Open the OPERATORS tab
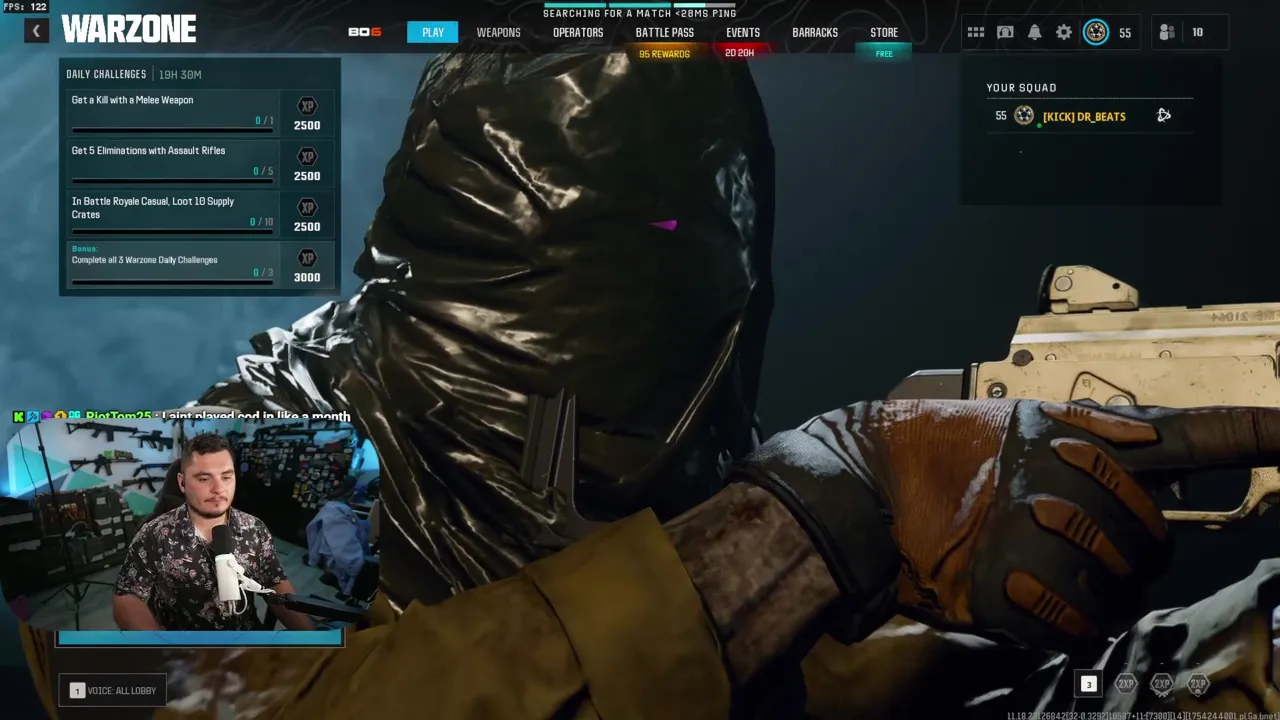The image size is (1280, 720). 578,32
